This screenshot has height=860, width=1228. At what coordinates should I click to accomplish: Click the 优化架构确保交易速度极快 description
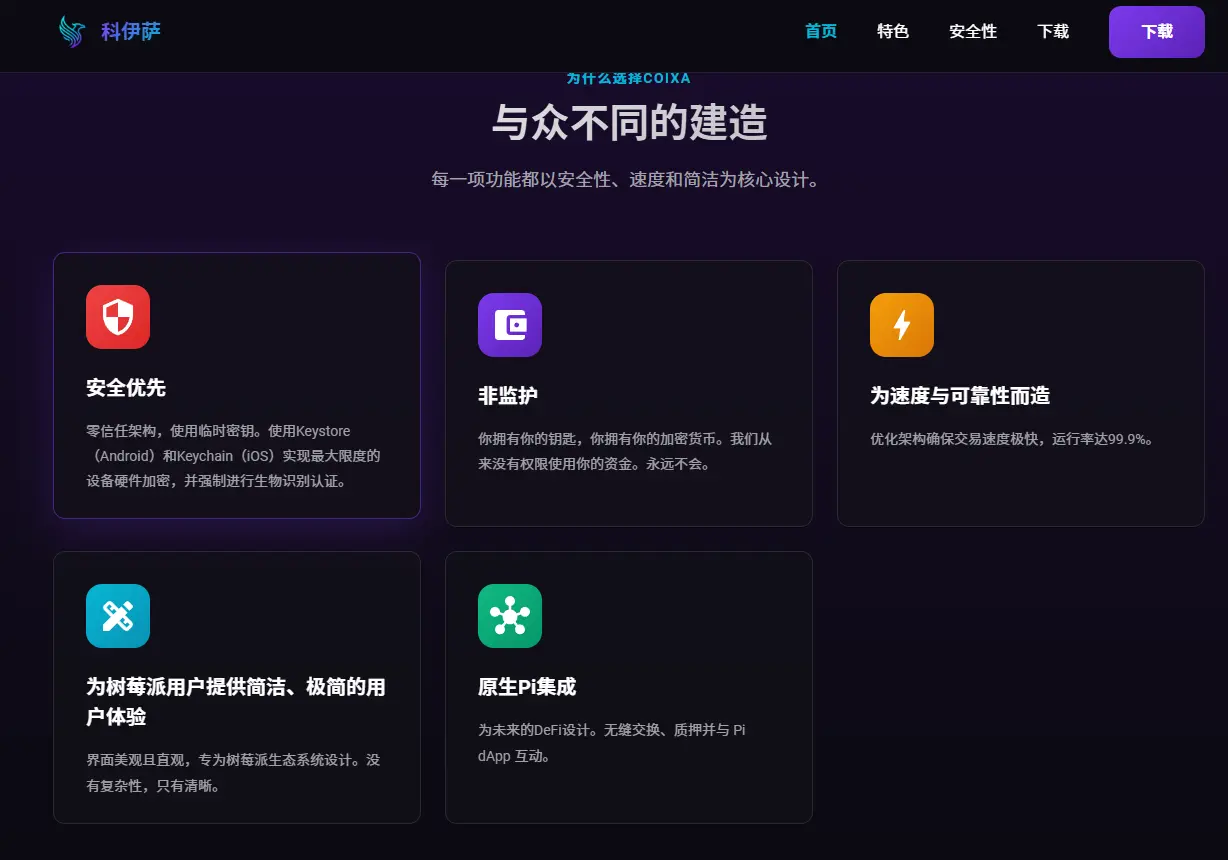[x=1013, y=439]
